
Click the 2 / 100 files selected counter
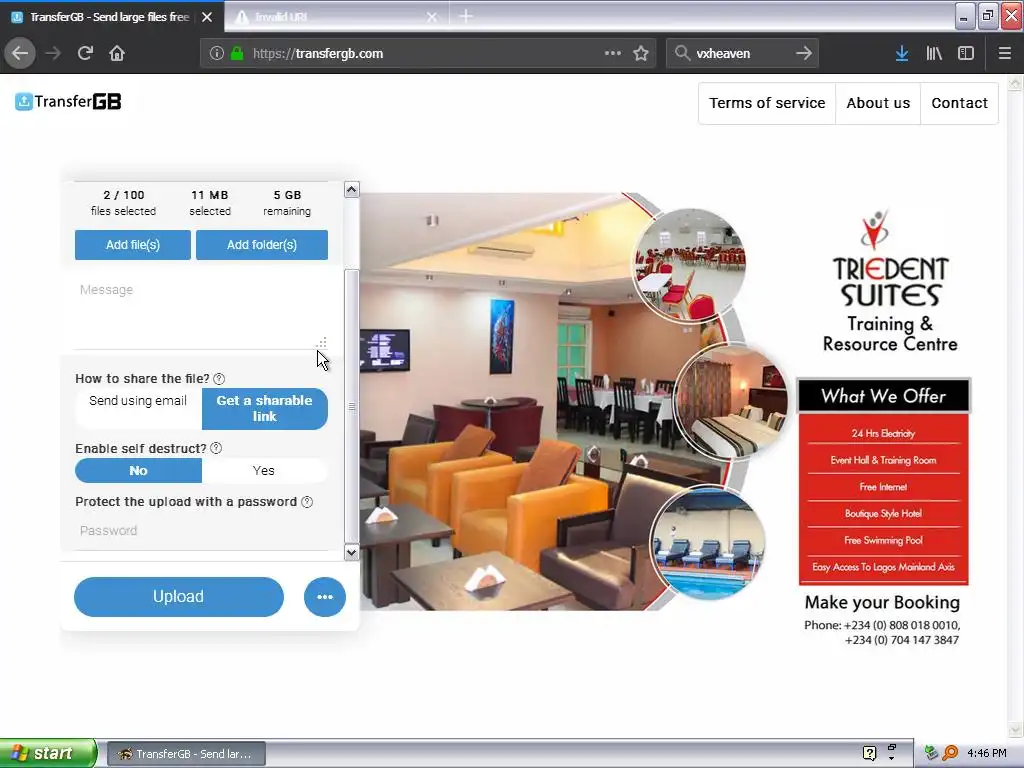tap(123, 202)
